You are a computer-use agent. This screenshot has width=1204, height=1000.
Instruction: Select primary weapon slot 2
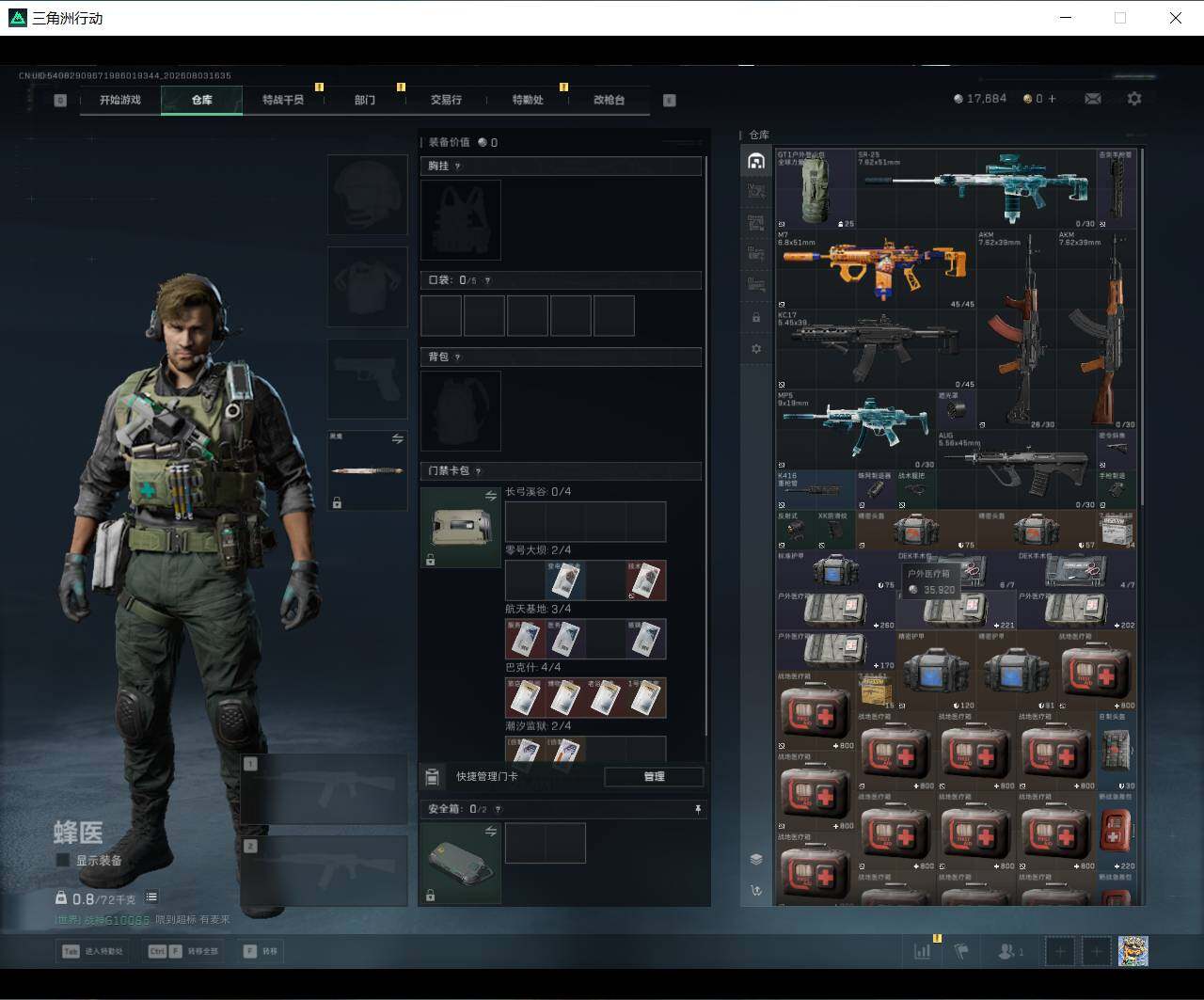tap(325, 871)
